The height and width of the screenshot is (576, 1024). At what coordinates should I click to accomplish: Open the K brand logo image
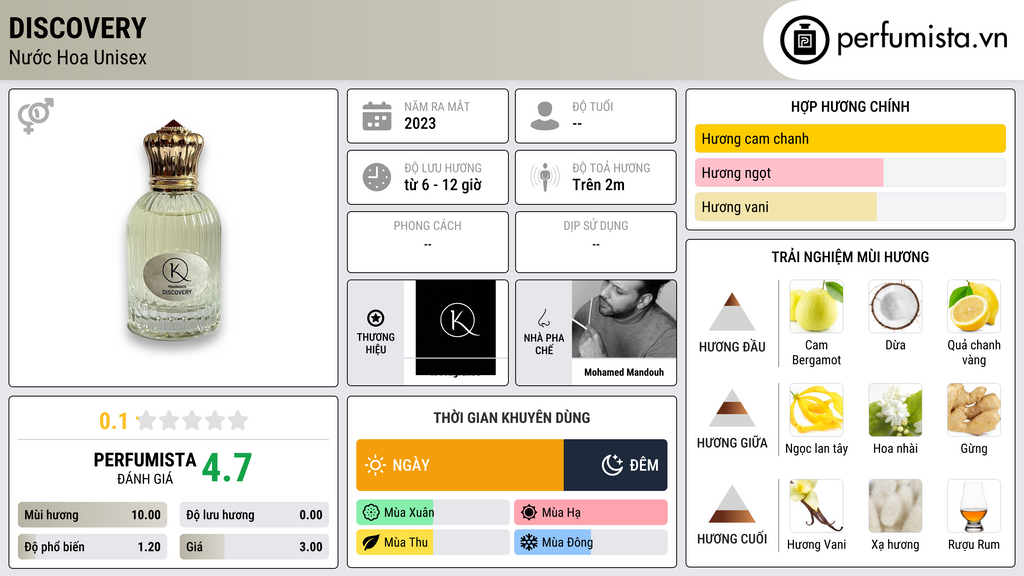(456, 328)
